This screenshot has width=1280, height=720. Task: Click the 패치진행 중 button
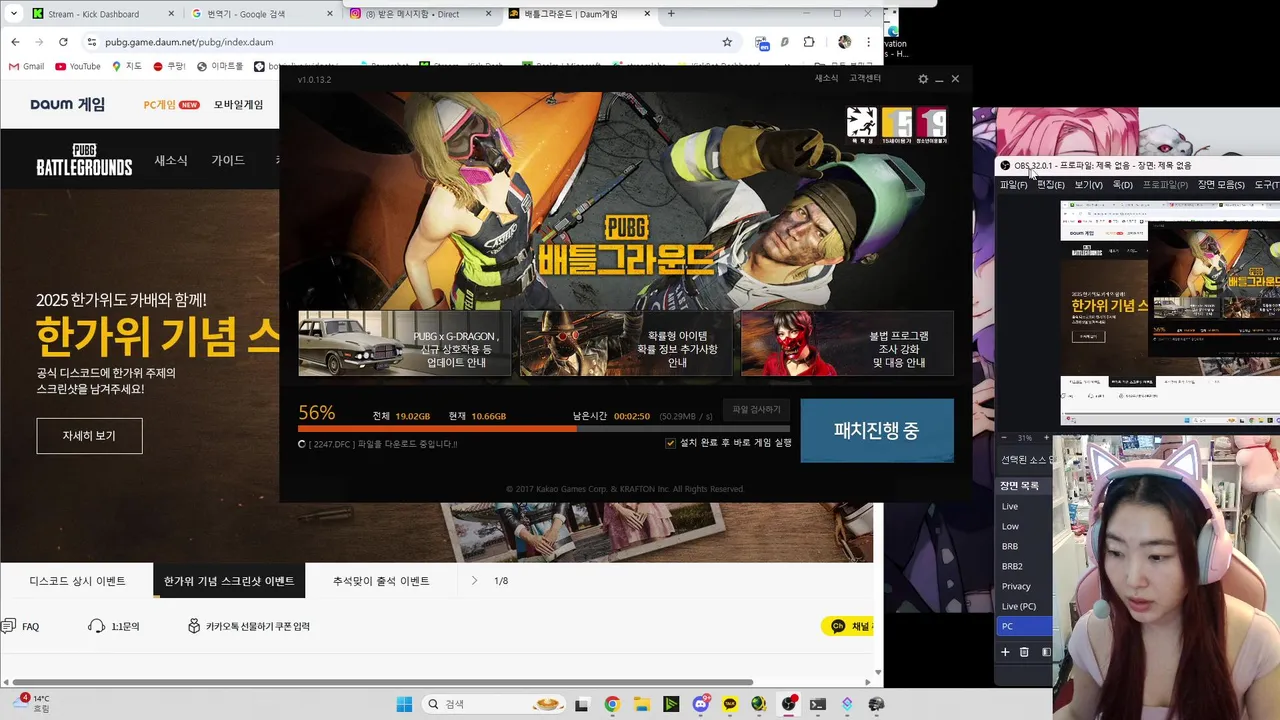[x=877, y=430]
